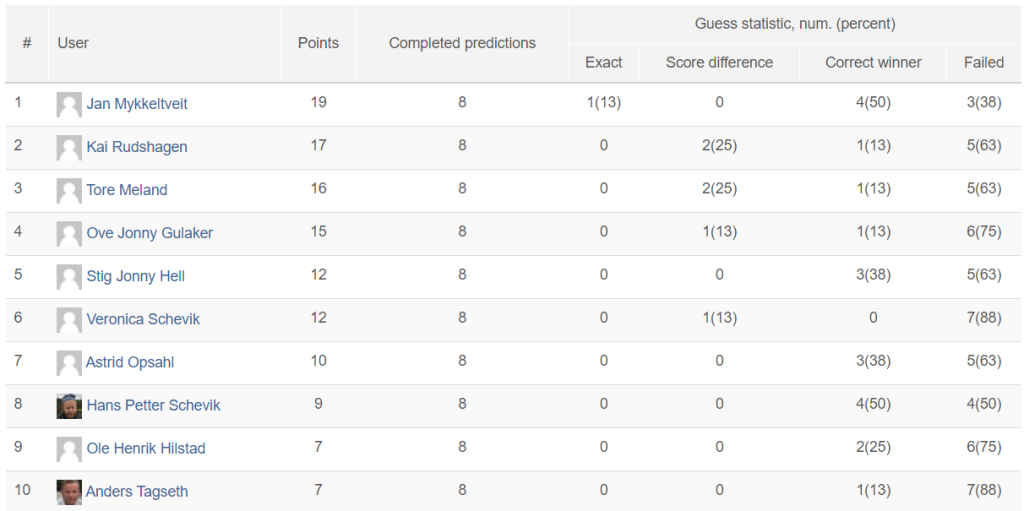Click the Completed predictions column header
Screen dimensions: 1024x511
coord(462,43)
